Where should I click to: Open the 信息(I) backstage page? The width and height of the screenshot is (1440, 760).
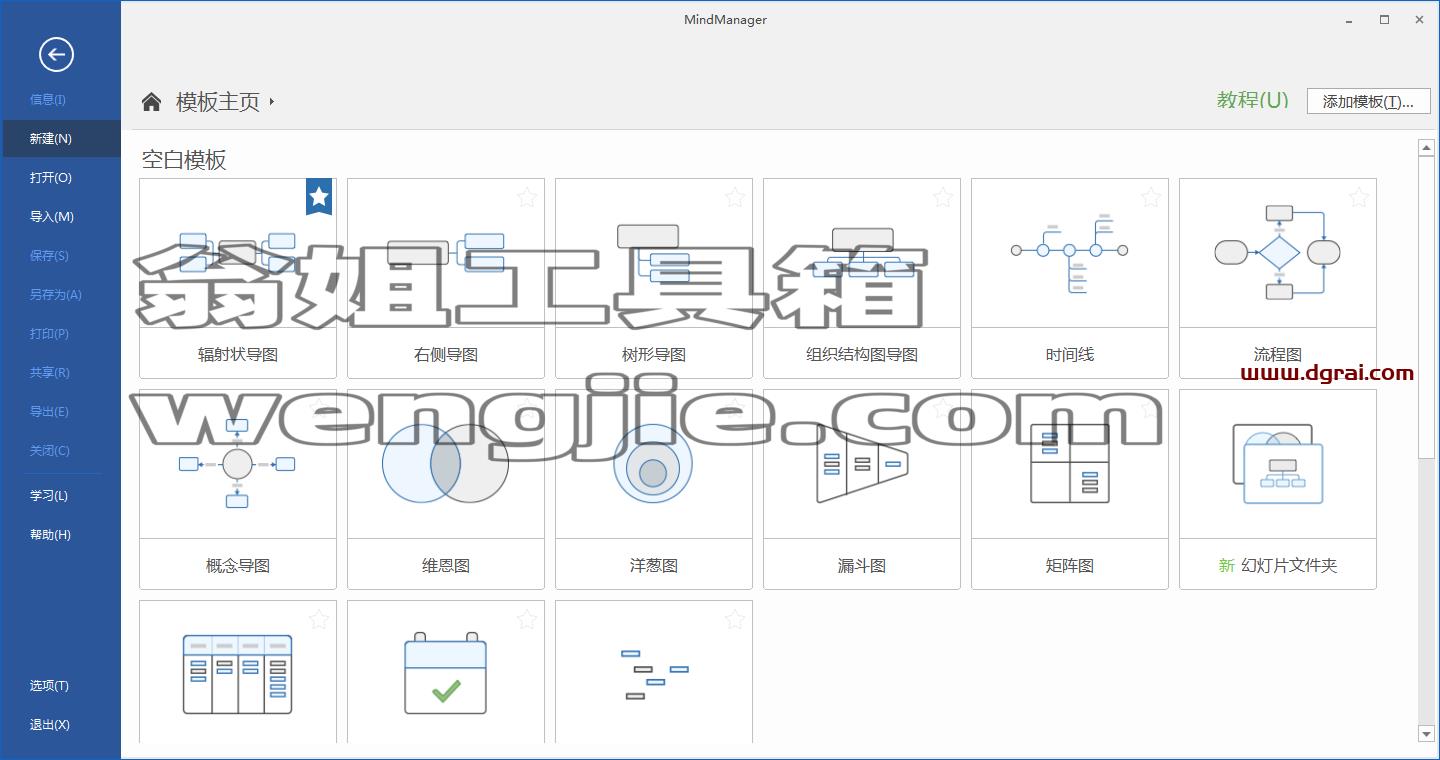tap(60, 99)
